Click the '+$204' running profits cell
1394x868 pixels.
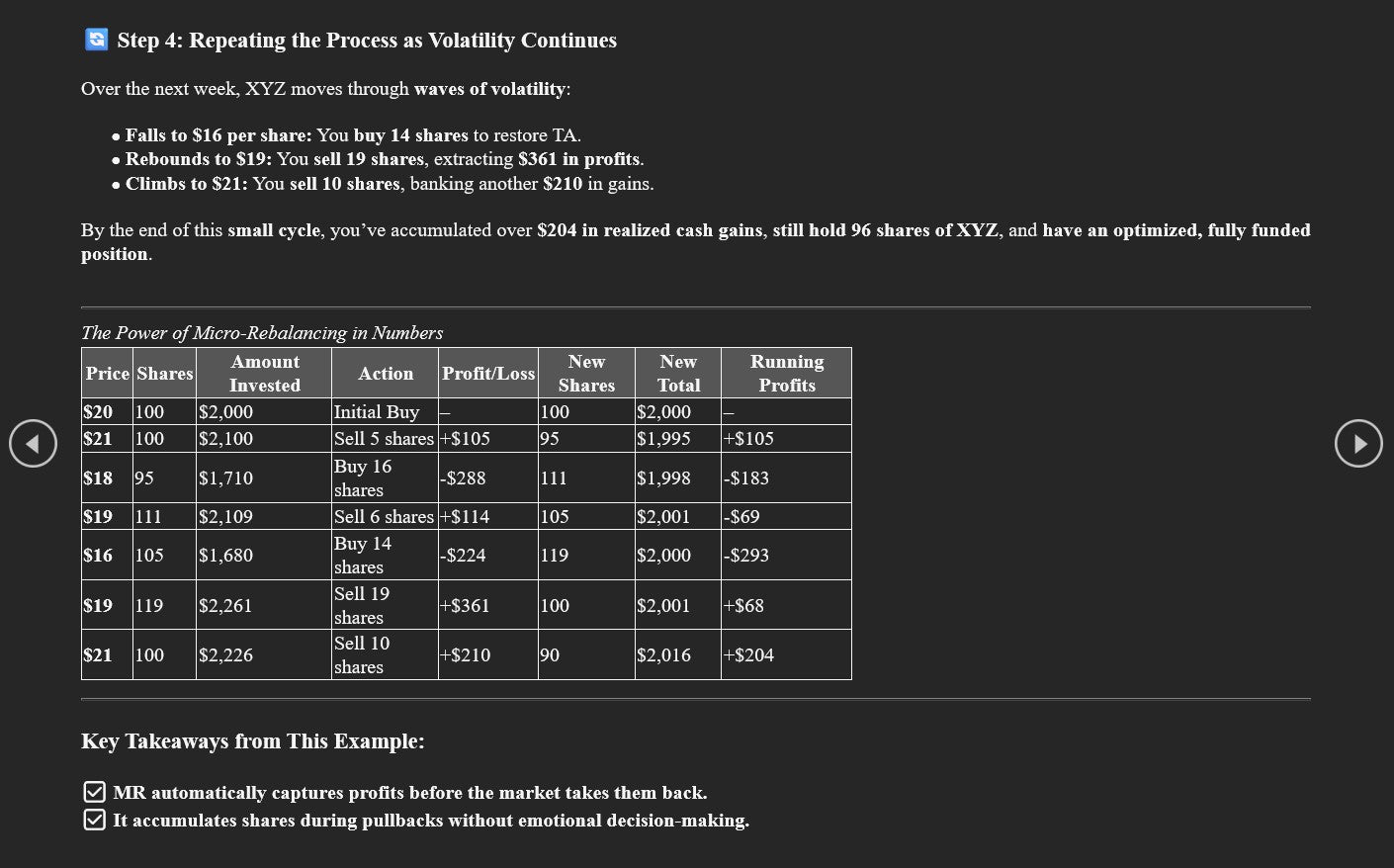[748, 654]
